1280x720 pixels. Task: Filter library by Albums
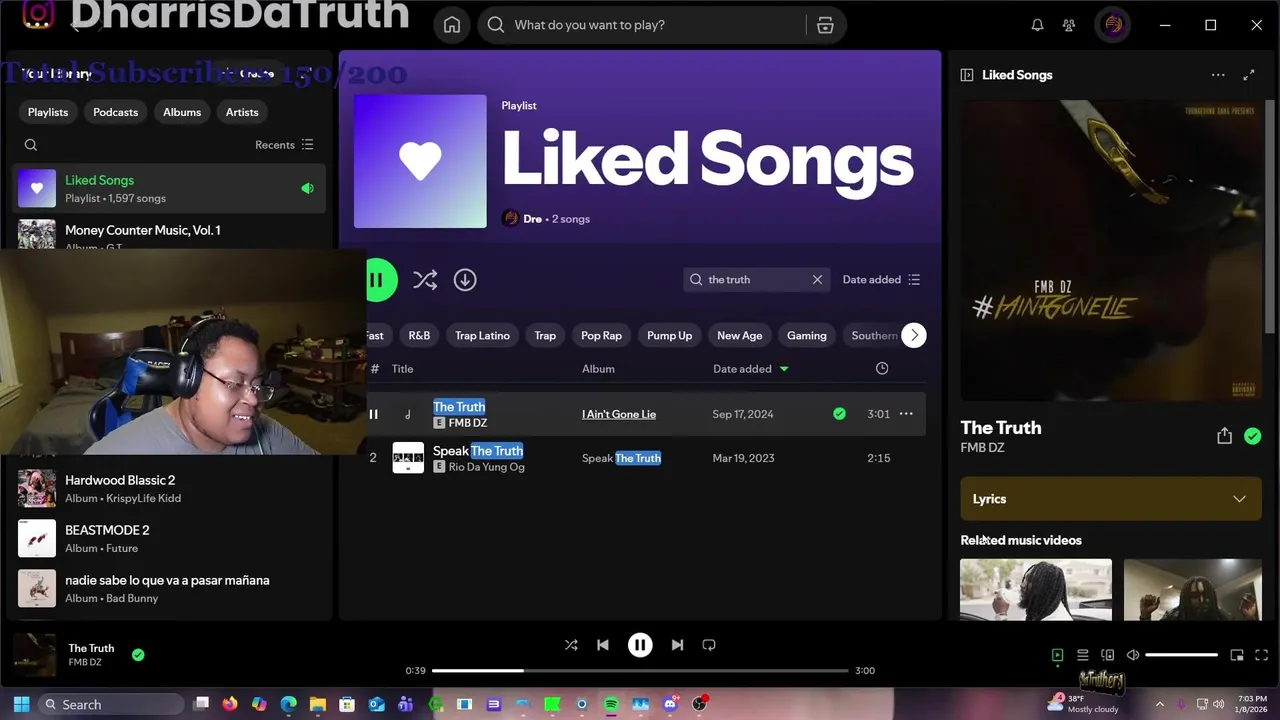pos(182,112)
